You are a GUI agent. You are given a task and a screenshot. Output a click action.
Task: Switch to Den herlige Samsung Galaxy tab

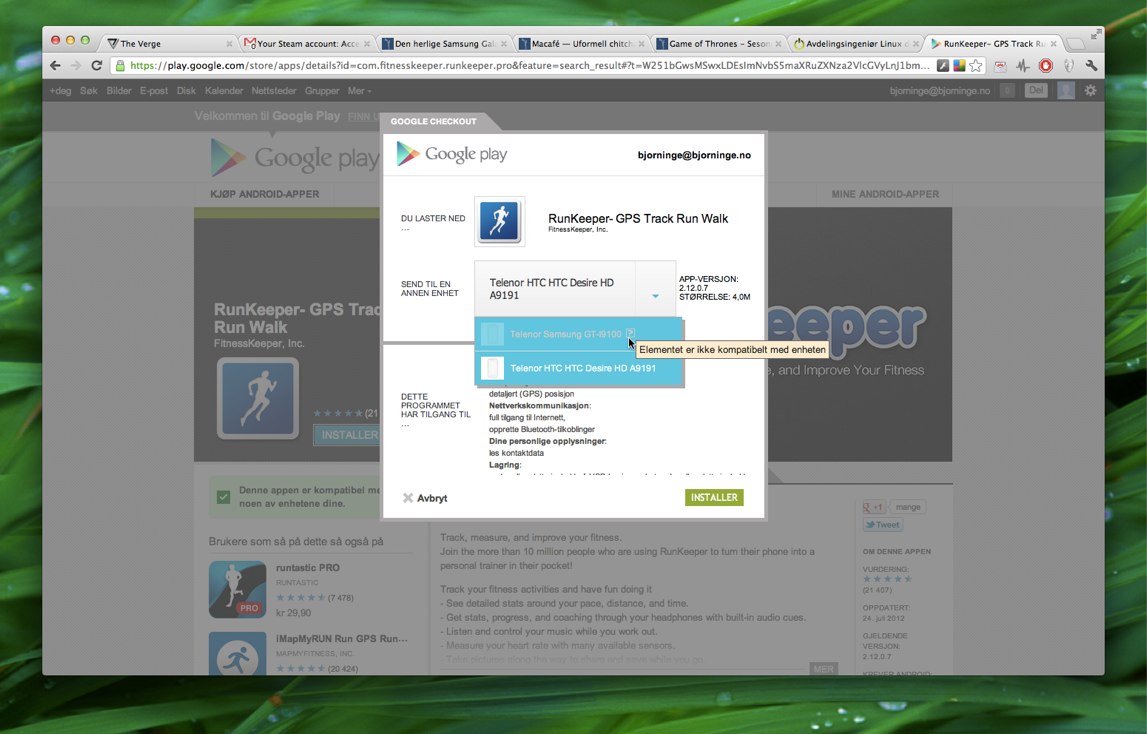(445, 44)
